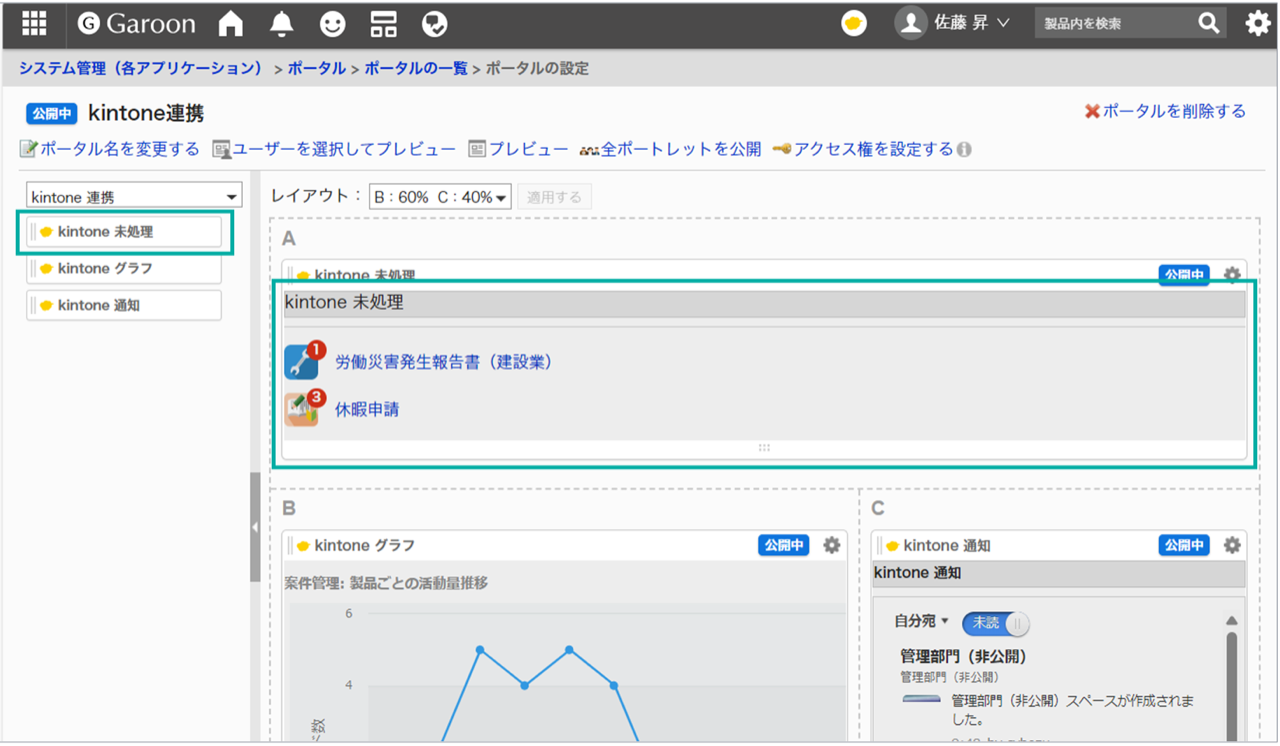Screen dimensions: 1280x746
Task: Click the round globe-like header icon
Action: click(x=434, y=23)
